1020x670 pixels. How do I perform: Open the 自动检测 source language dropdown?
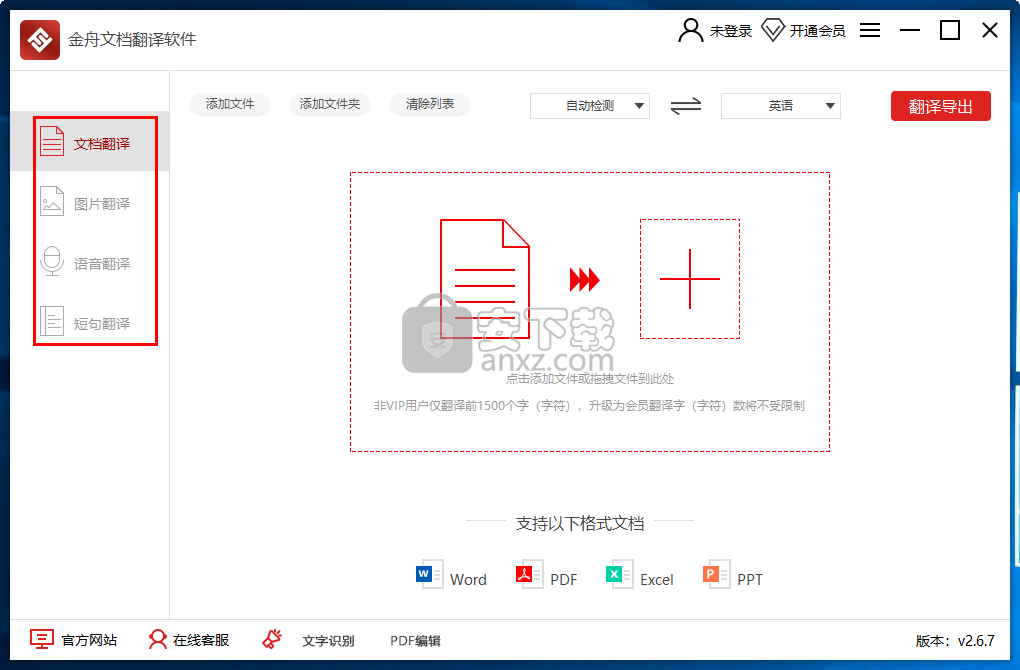pyautogui.click(x=590, y=106)
